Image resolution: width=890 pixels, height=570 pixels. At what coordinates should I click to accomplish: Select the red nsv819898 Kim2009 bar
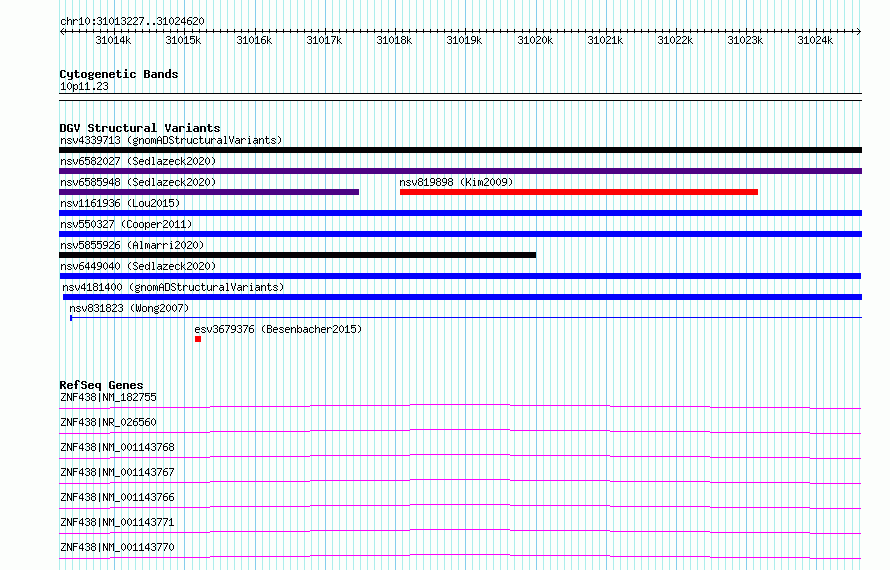[579, 192]
